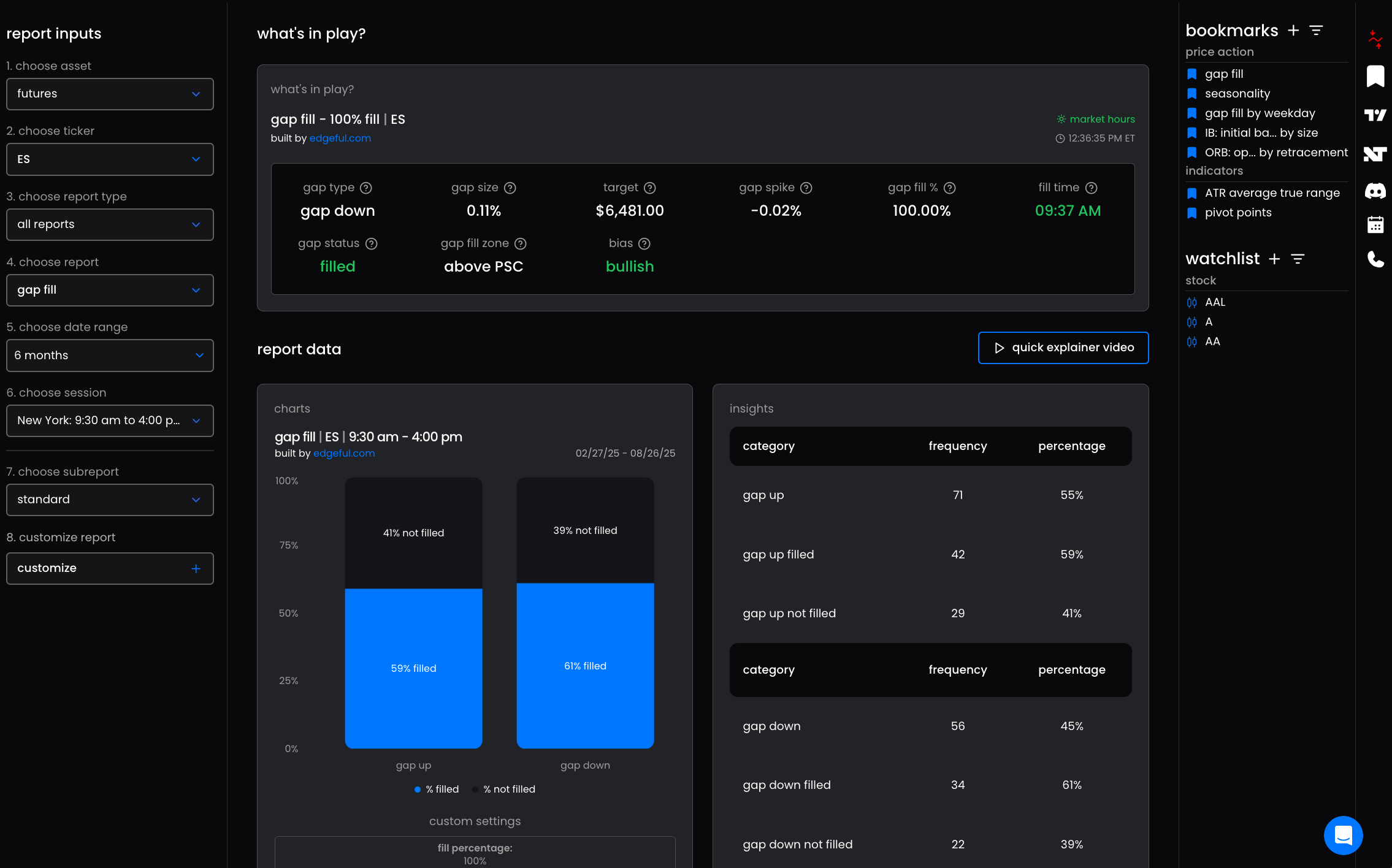Click the phone call icon
The width and height of the screenshot is (1392, 868).
[x=1375, y=259]
